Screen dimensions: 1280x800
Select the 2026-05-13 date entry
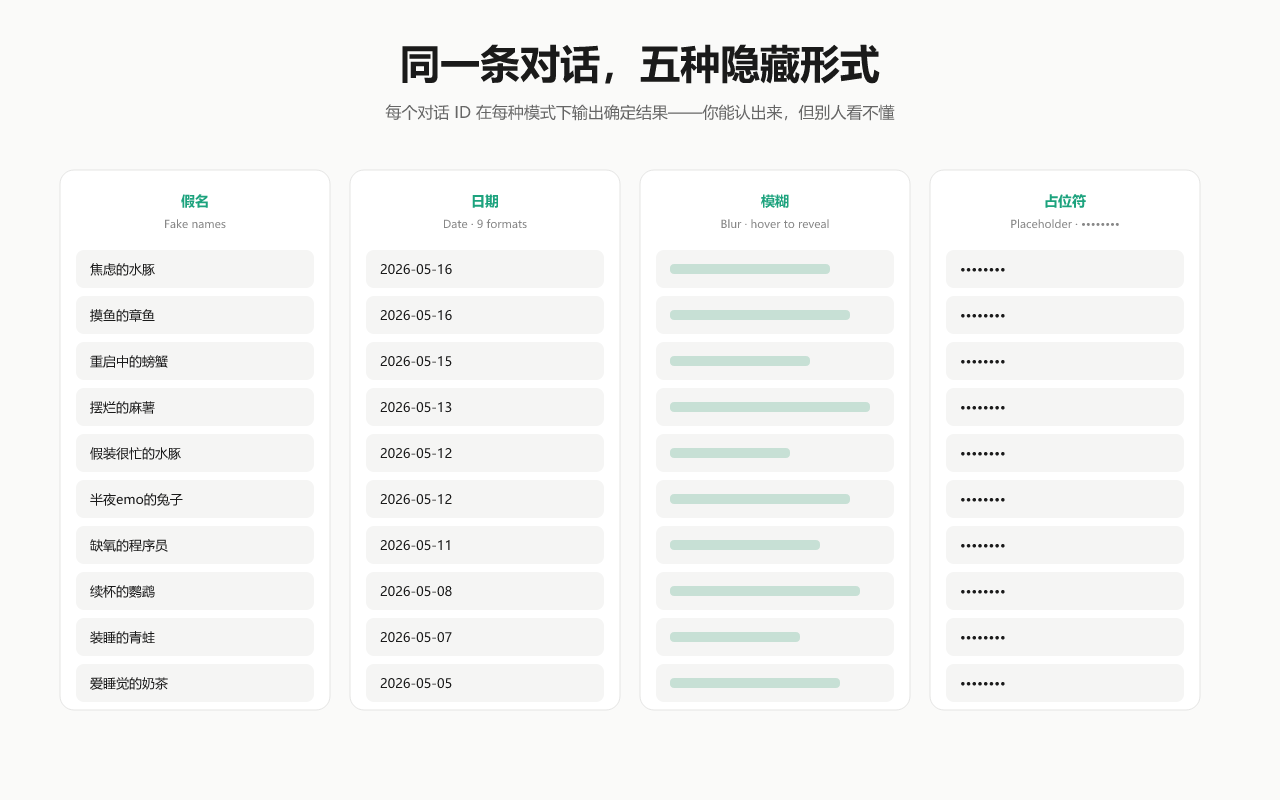[x=485, y=407]
